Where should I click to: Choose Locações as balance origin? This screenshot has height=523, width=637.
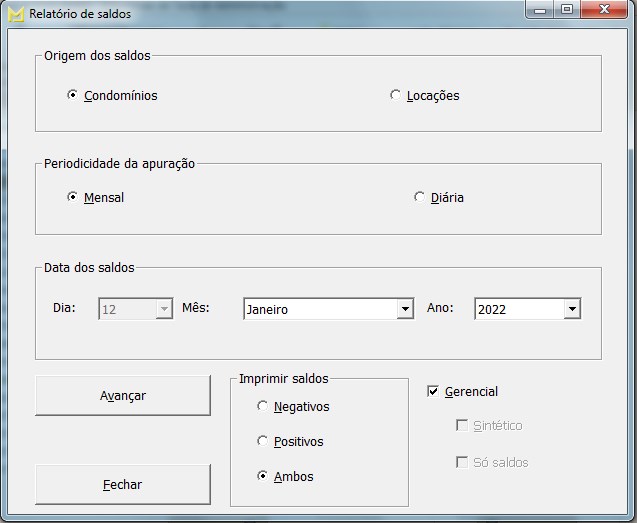(395, 96)
